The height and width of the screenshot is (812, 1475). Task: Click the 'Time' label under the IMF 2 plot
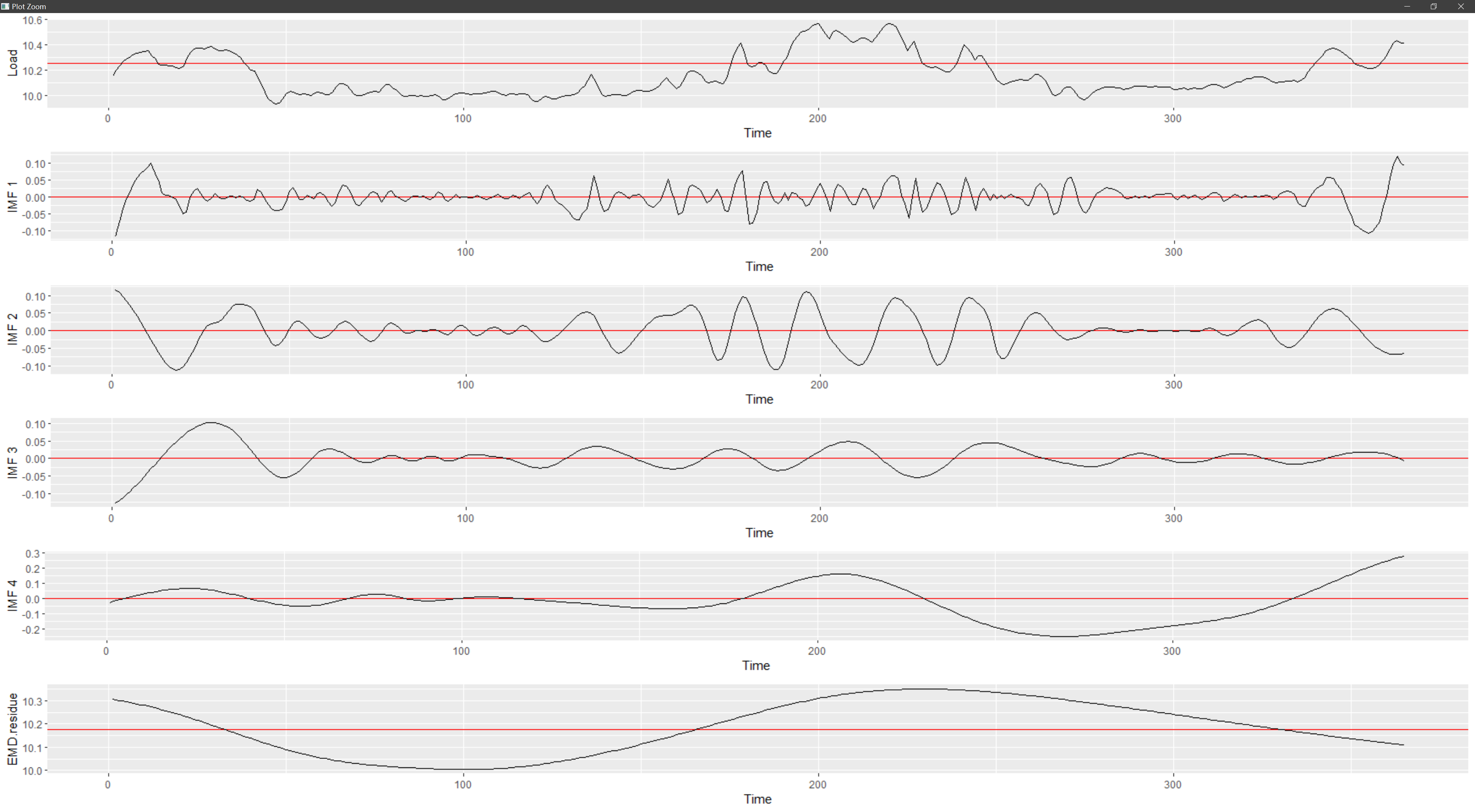pyautogui.click(x=759, y=399)
